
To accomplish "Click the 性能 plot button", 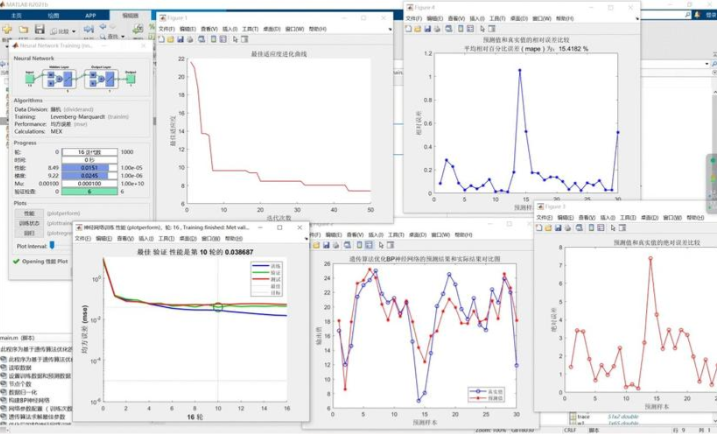I will [x=28, y=212].
